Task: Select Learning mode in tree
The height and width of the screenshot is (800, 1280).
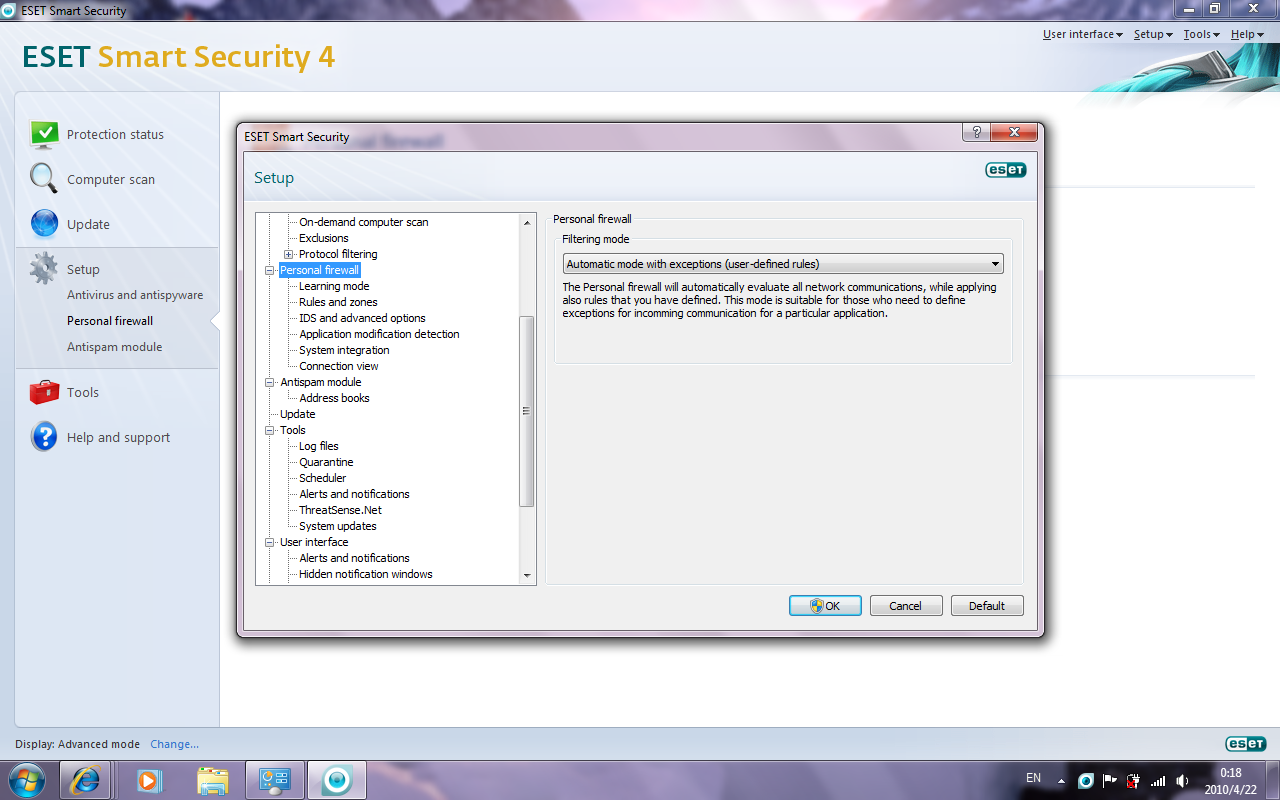Action: coord(334,286)
